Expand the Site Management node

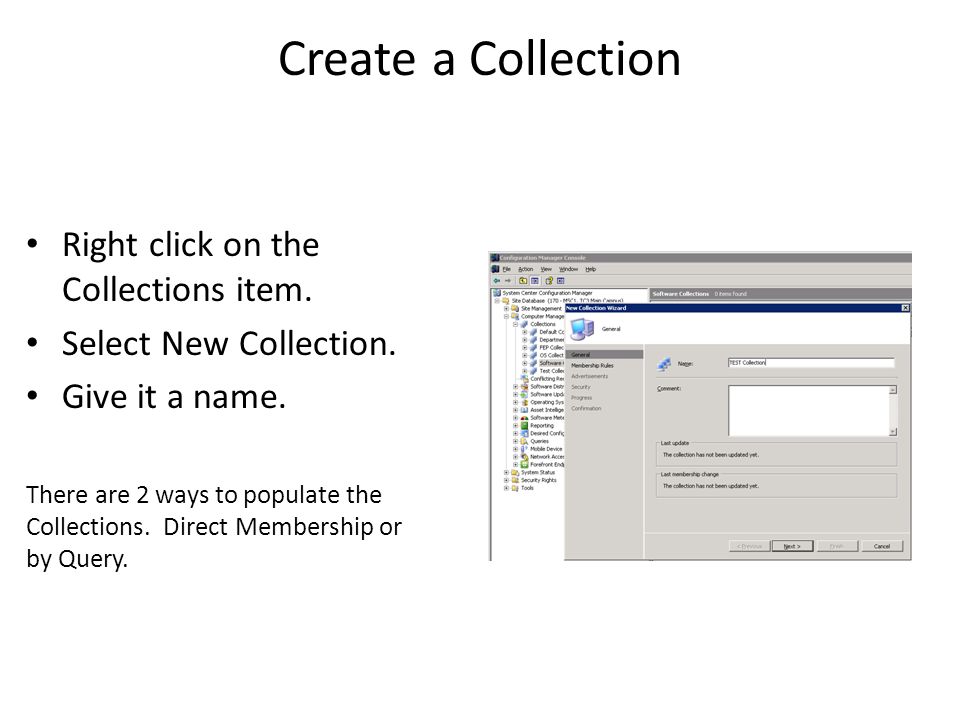[x=506, y=309]
